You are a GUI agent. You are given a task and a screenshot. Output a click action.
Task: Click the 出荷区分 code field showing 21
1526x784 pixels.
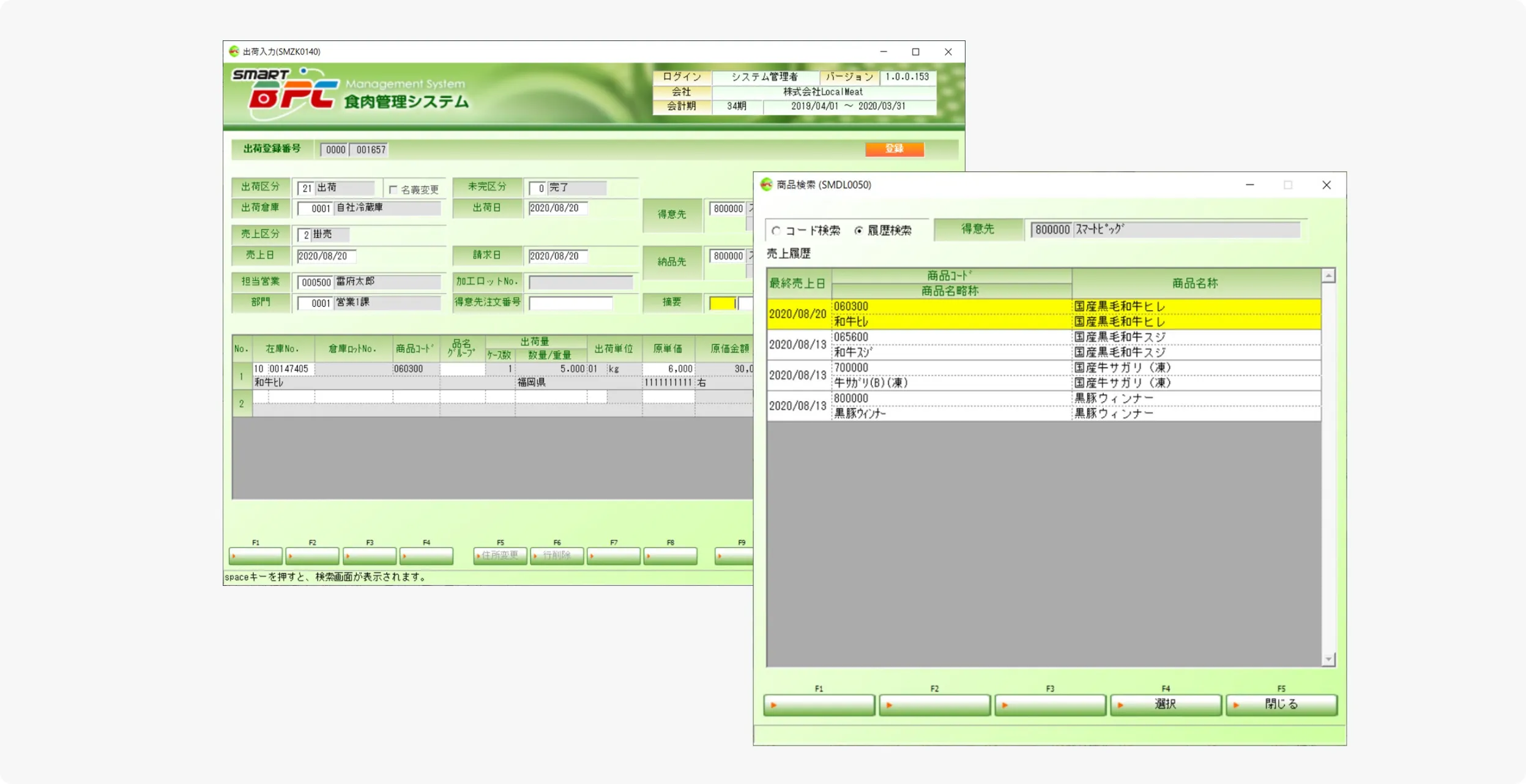pyautogui.click(x=305, y=188)
